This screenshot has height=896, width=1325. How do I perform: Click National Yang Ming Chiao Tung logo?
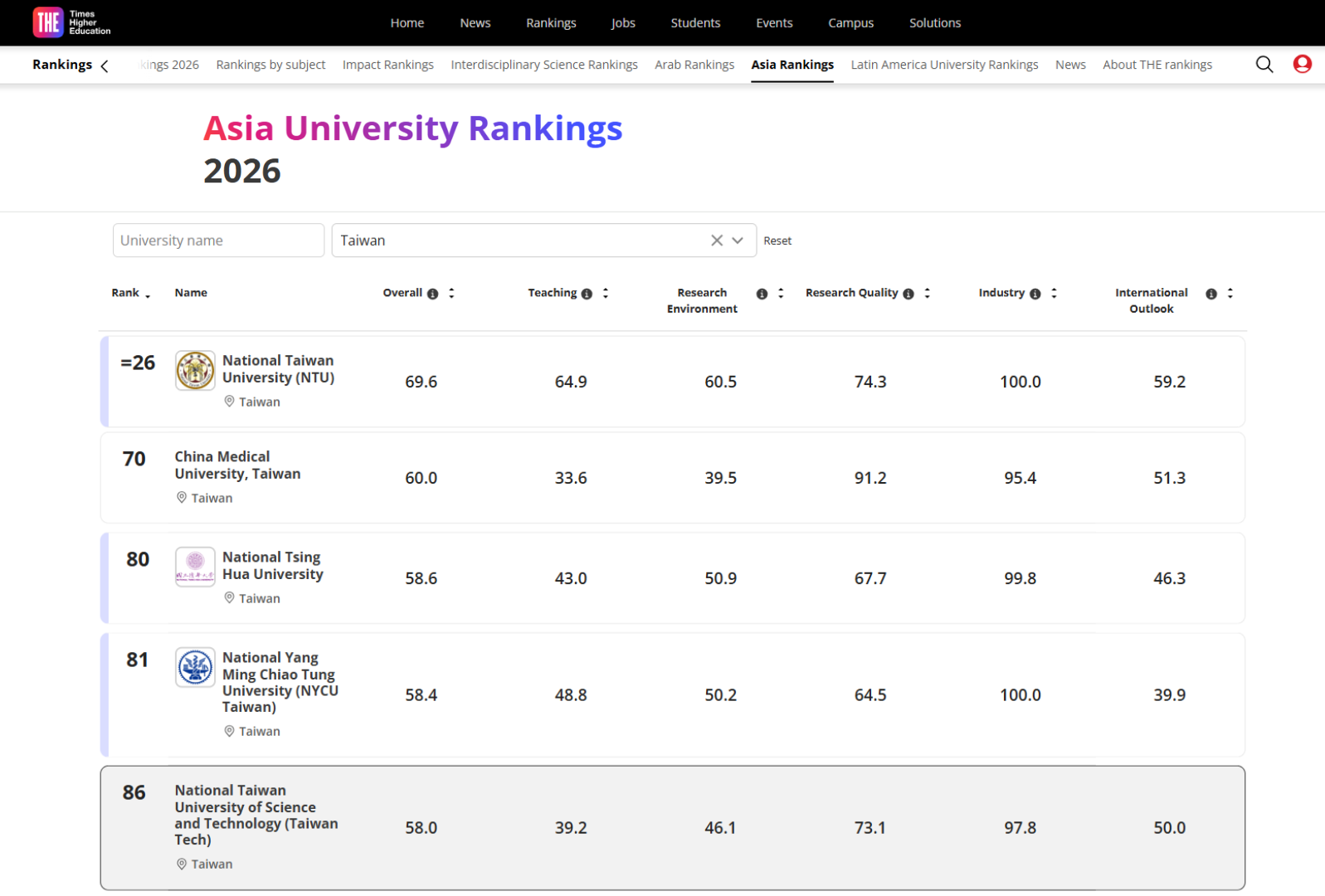point(195,667)
